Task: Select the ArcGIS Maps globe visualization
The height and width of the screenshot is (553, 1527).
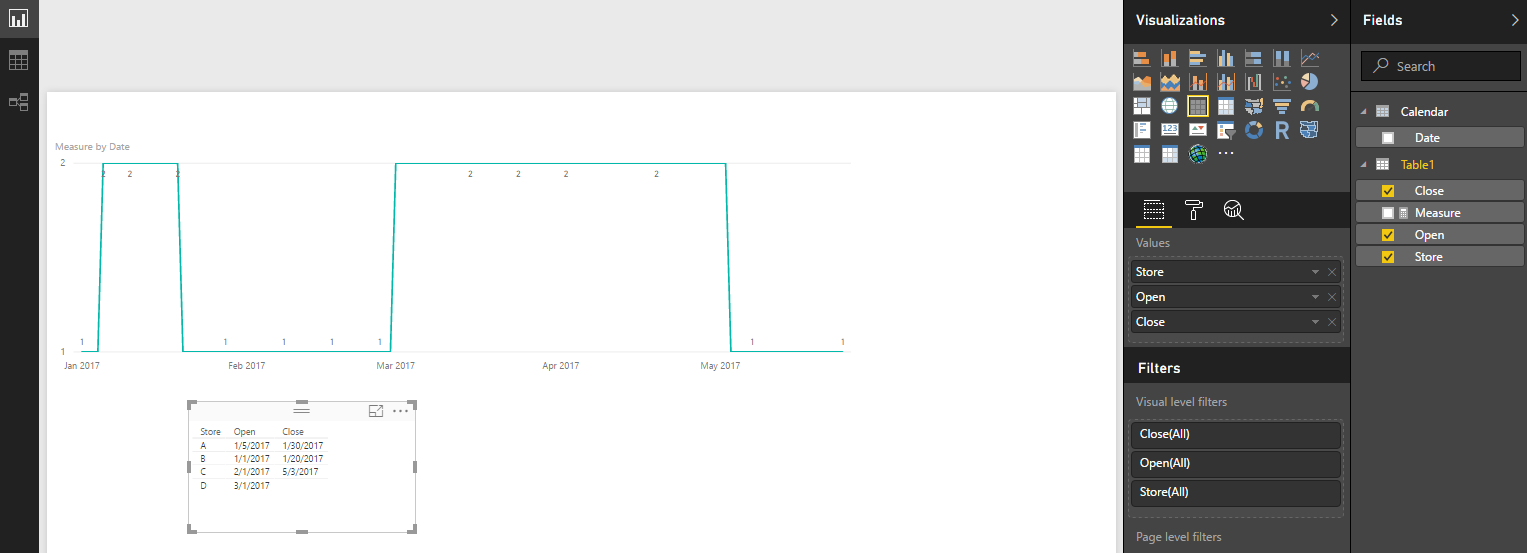Action: pyautogui.click(x=1198, y=154)
